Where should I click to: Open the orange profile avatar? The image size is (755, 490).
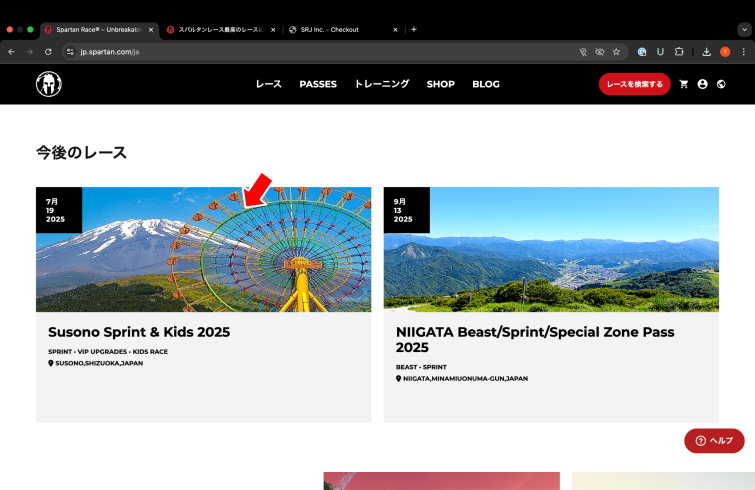pos(725,52)
